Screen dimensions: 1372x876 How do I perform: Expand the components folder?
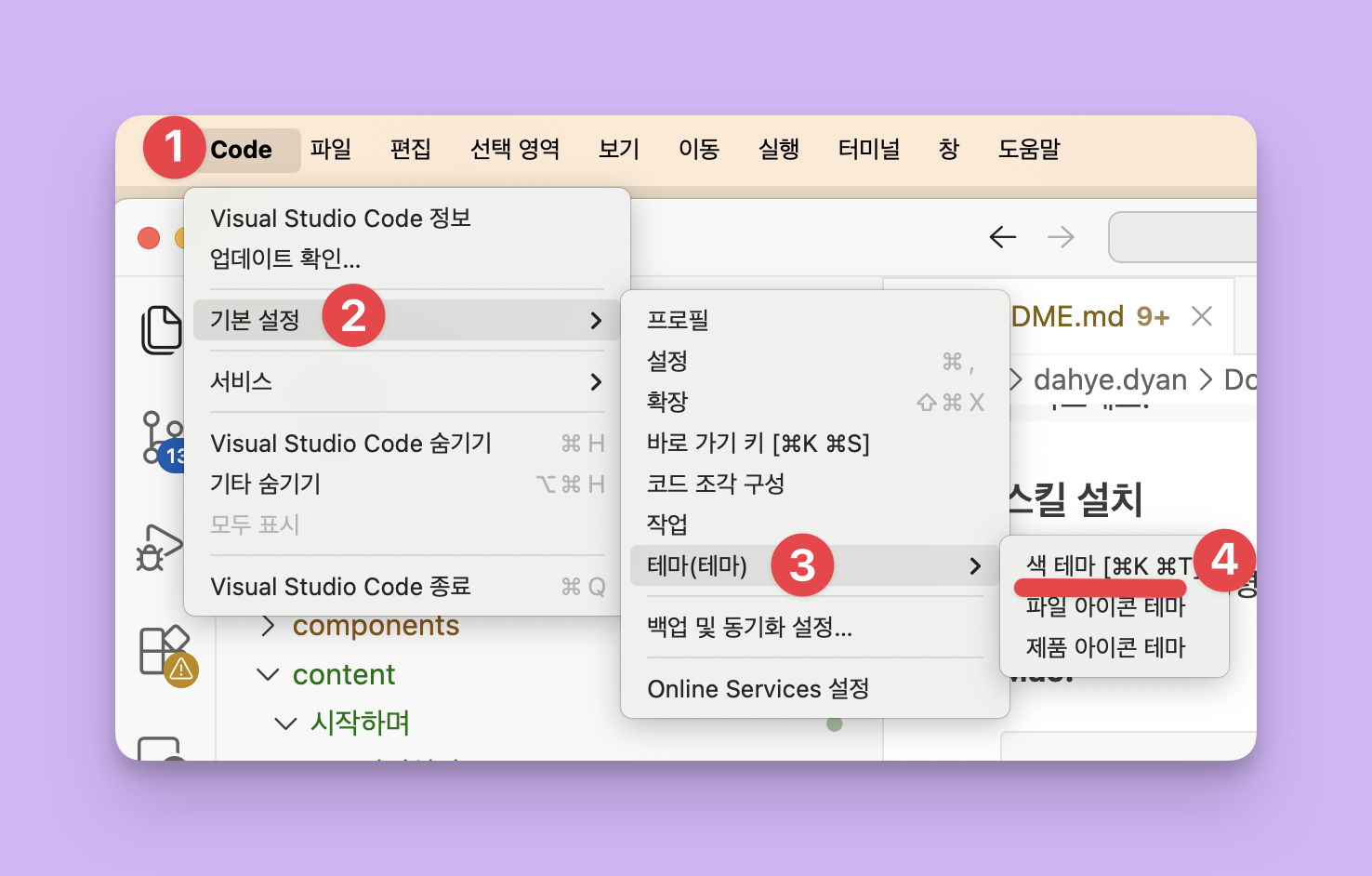coord(269,626)
